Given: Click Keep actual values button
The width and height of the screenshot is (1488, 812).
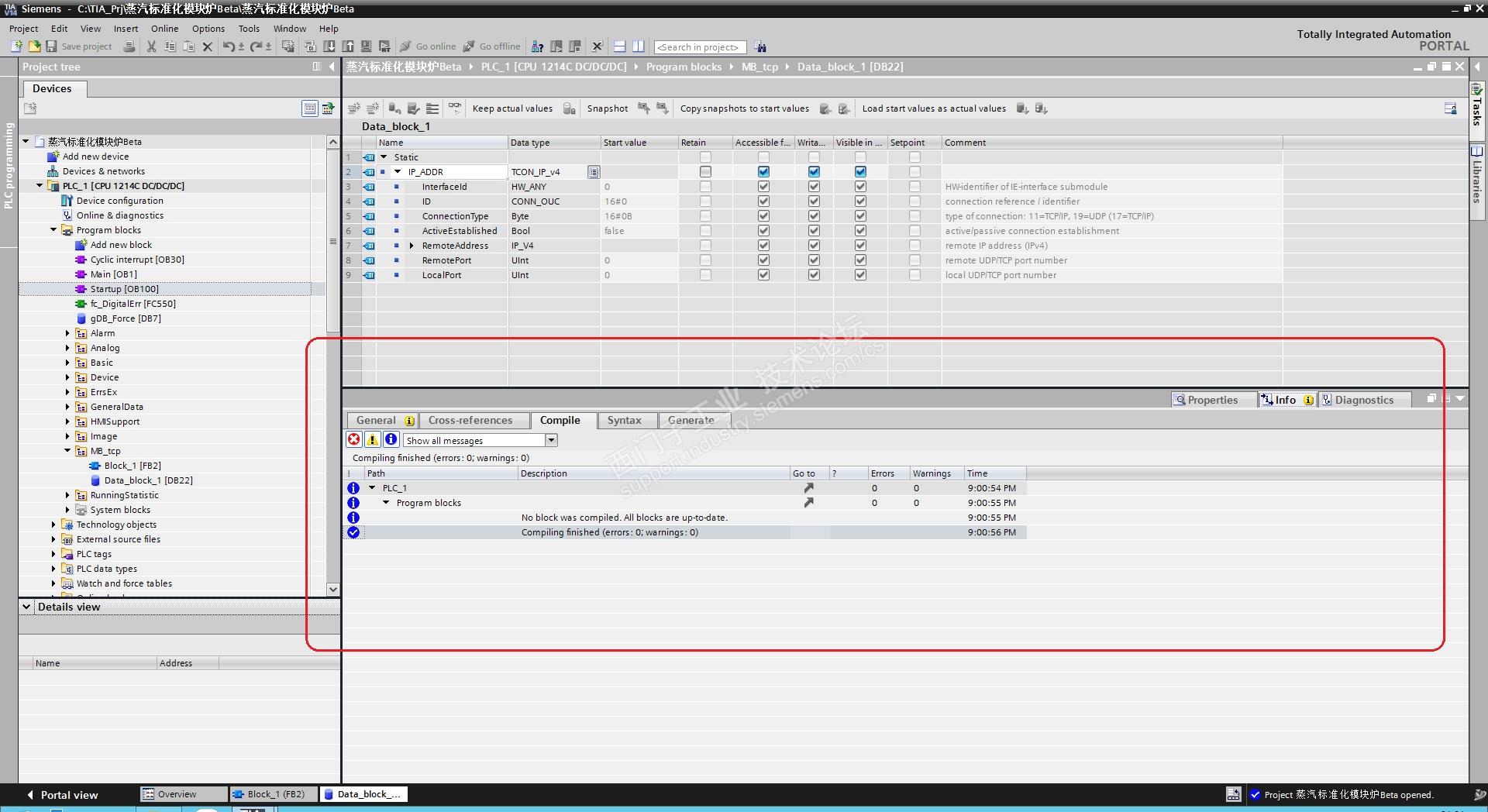Looking at the screenshot, I should coord(512,108).
